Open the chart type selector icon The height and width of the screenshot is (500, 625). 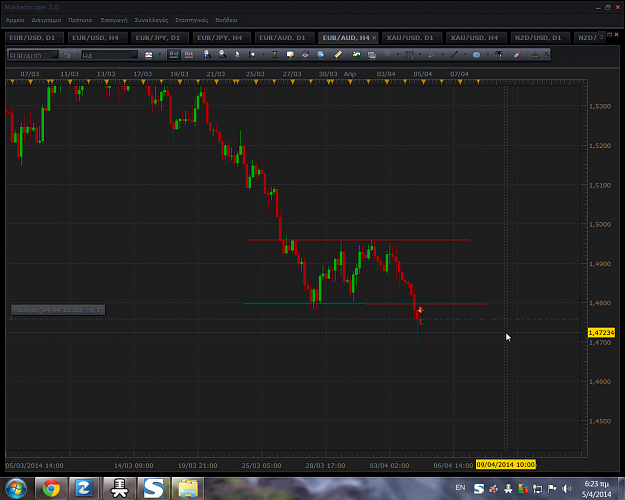(148, 55)
